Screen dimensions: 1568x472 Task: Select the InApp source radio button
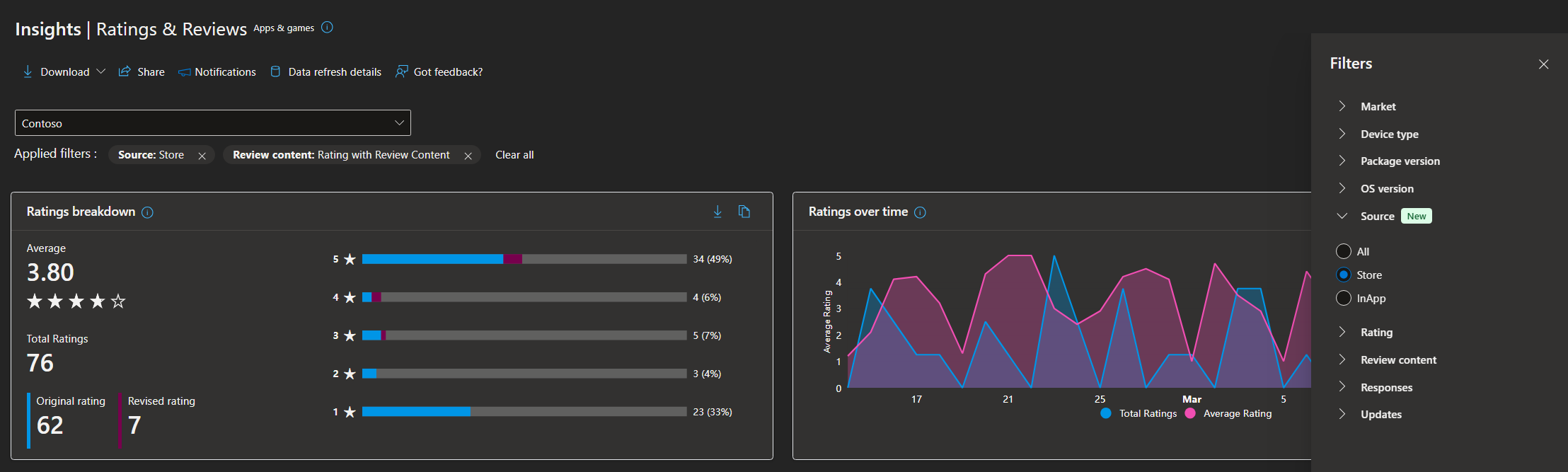click(1343, 298)
